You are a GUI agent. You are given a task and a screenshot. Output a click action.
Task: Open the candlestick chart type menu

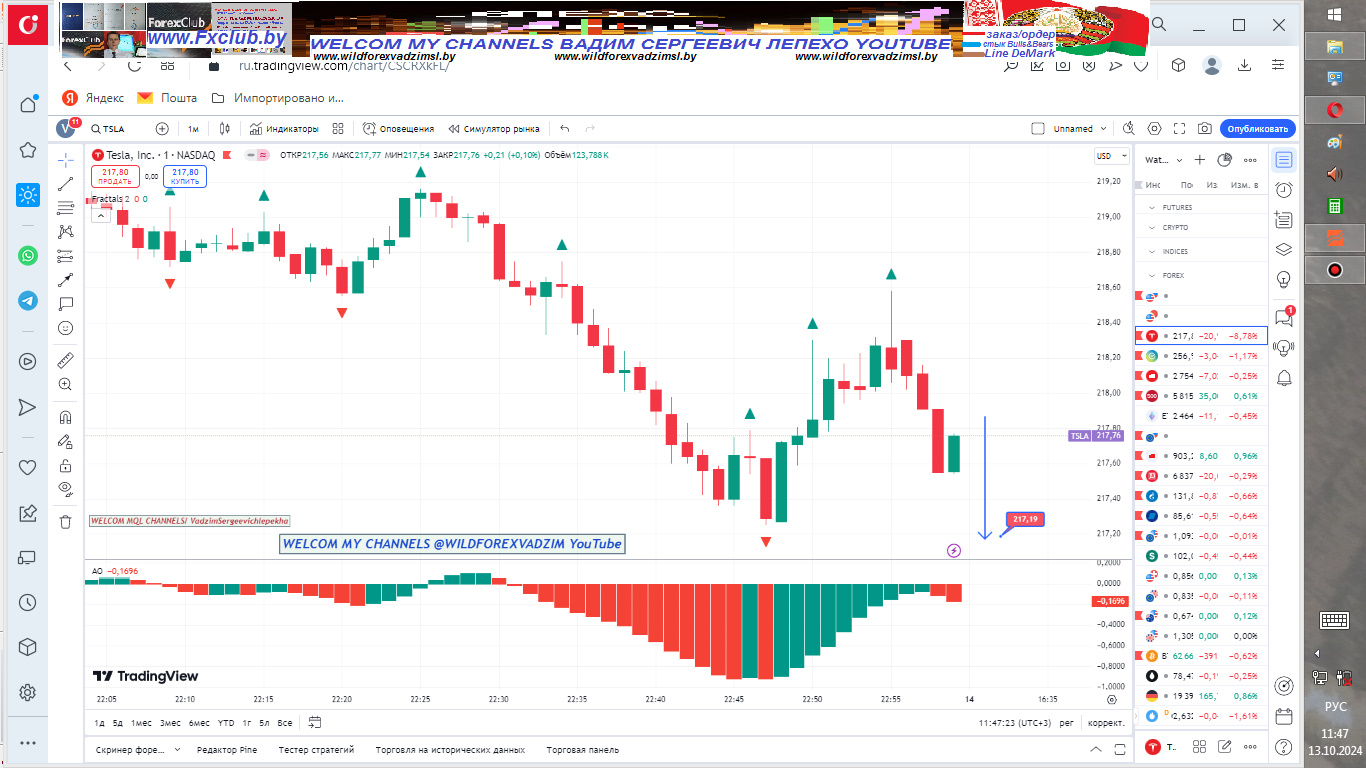coord(225,129)
